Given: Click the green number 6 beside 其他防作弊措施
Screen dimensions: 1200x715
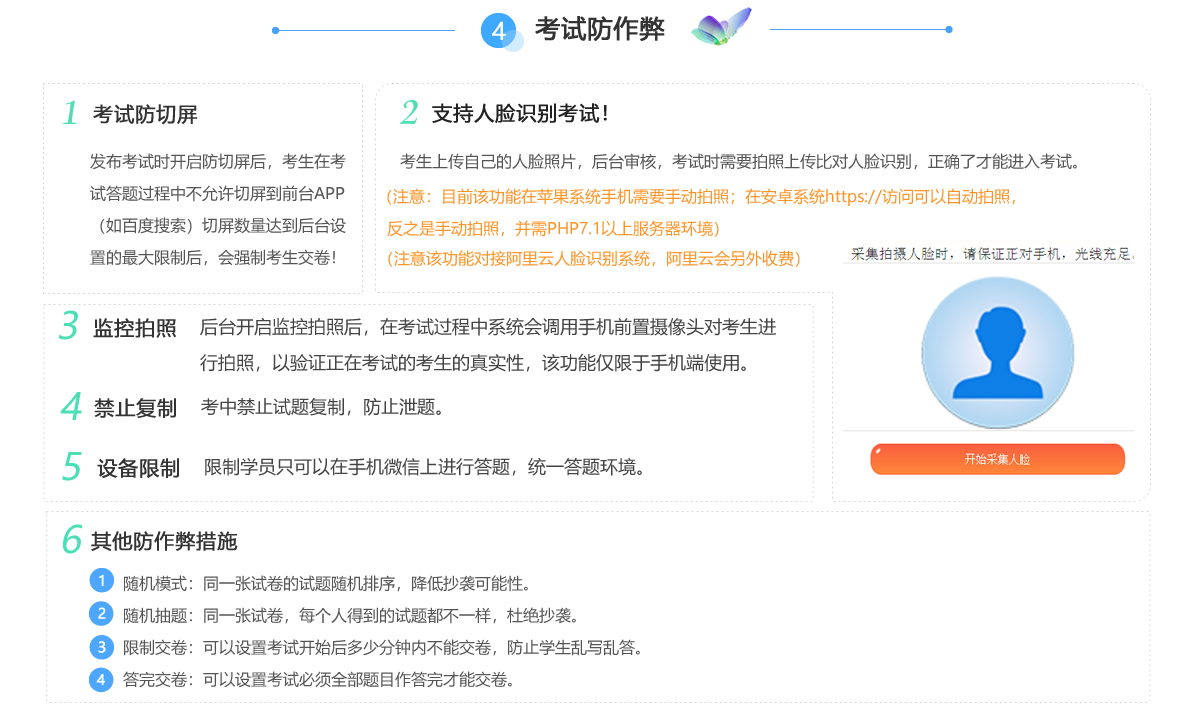Looking at the screenshot, I should click(x=71, y=540).
